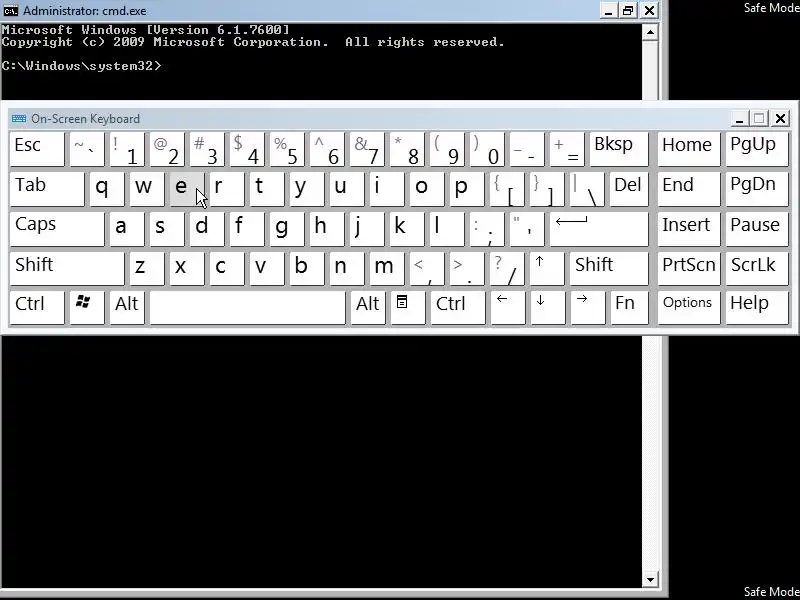Screen dimensions: 800x600
Task: Click the letter e key
Action: pos(186,189)
